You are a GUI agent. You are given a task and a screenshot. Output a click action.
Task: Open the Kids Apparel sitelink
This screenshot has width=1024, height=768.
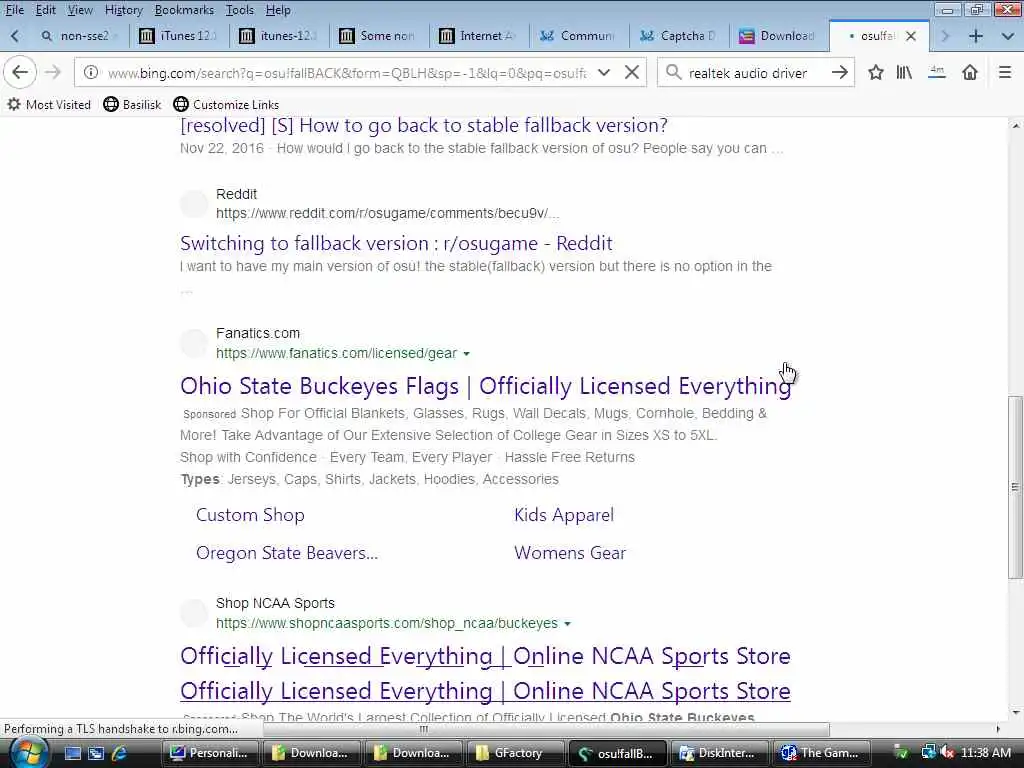564,515
